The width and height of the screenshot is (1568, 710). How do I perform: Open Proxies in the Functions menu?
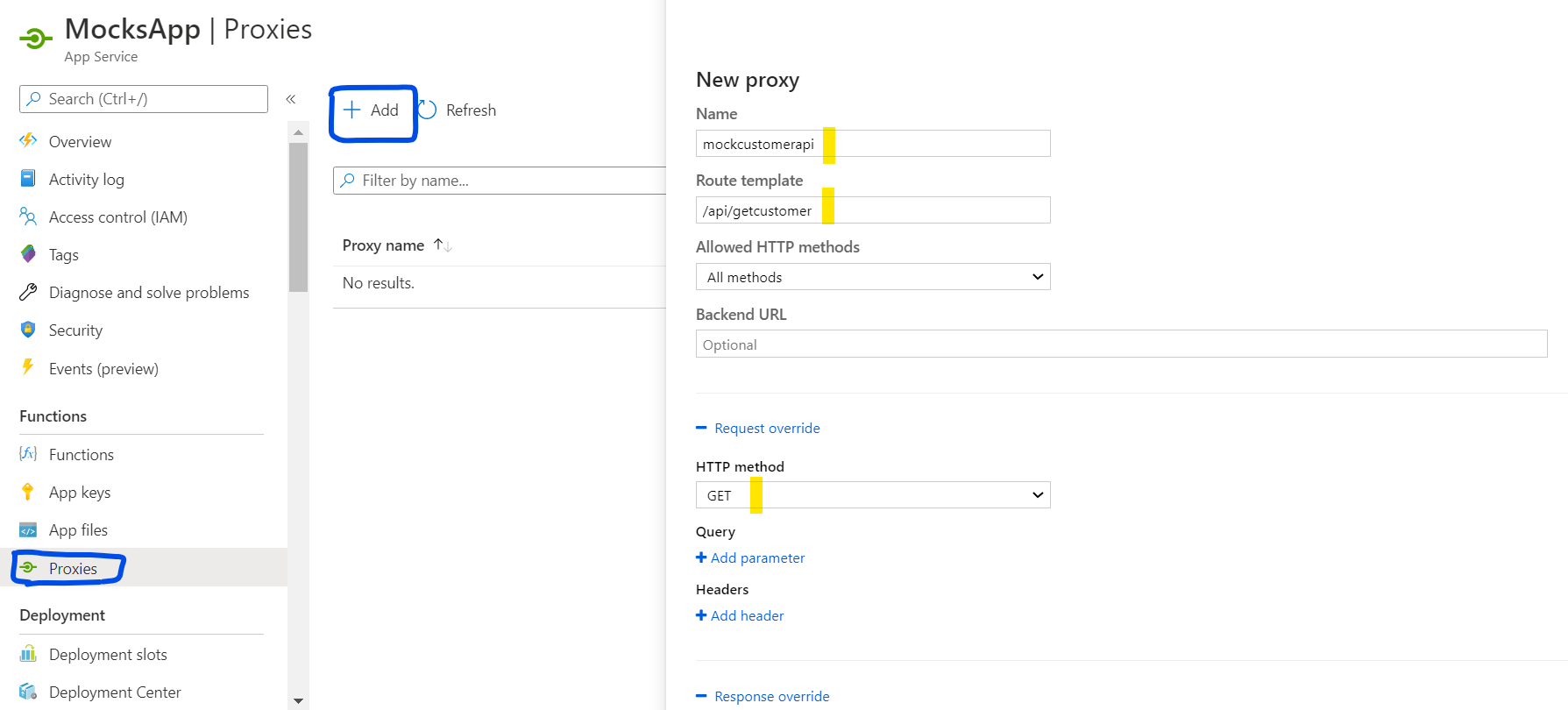[x=73, y=569]
